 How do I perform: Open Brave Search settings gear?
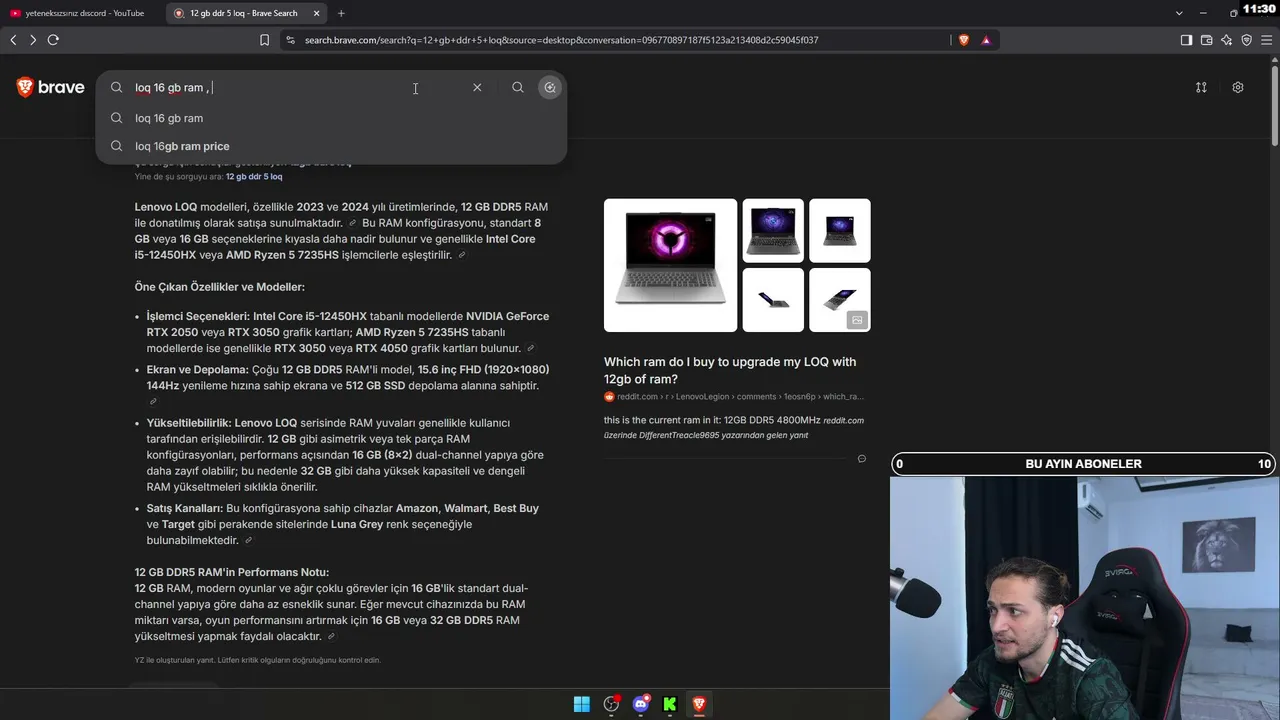pos(1238,87)
